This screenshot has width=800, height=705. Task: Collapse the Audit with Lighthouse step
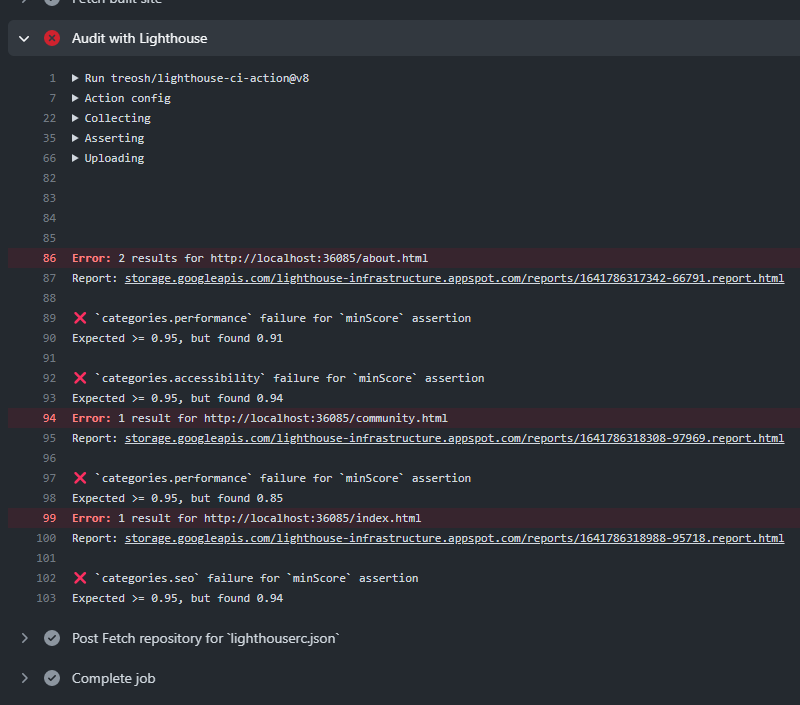pos(24,39)
